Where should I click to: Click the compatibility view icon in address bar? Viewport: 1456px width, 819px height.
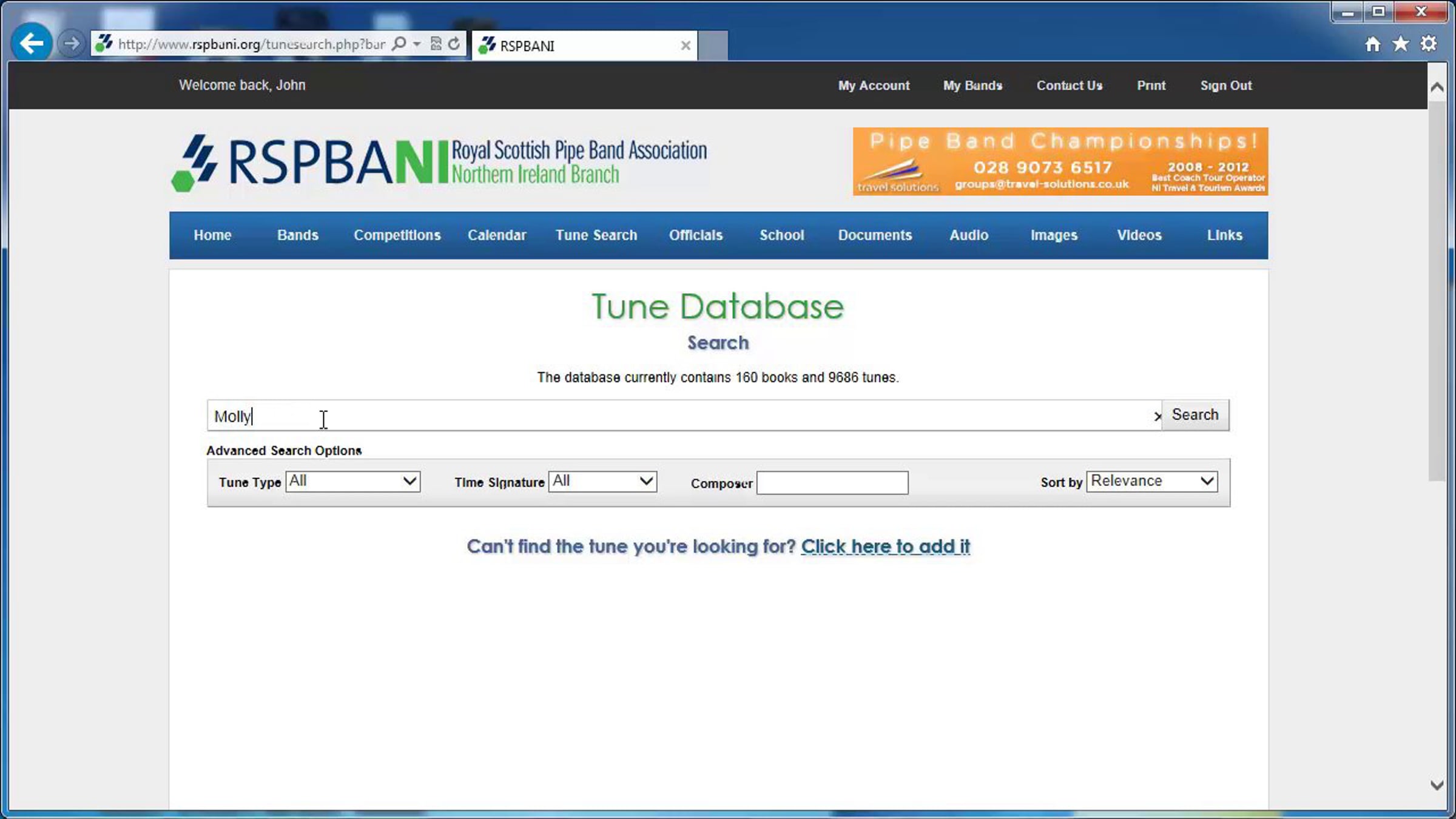point(436,44)
